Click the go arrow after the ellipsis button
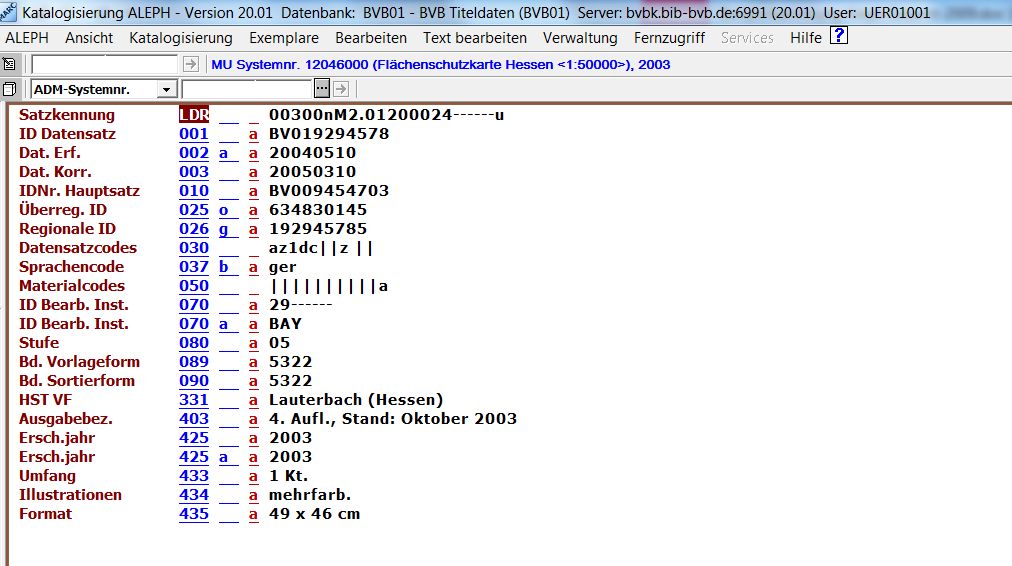This screenshot has width=1012, height=566. tap(340, 90)
